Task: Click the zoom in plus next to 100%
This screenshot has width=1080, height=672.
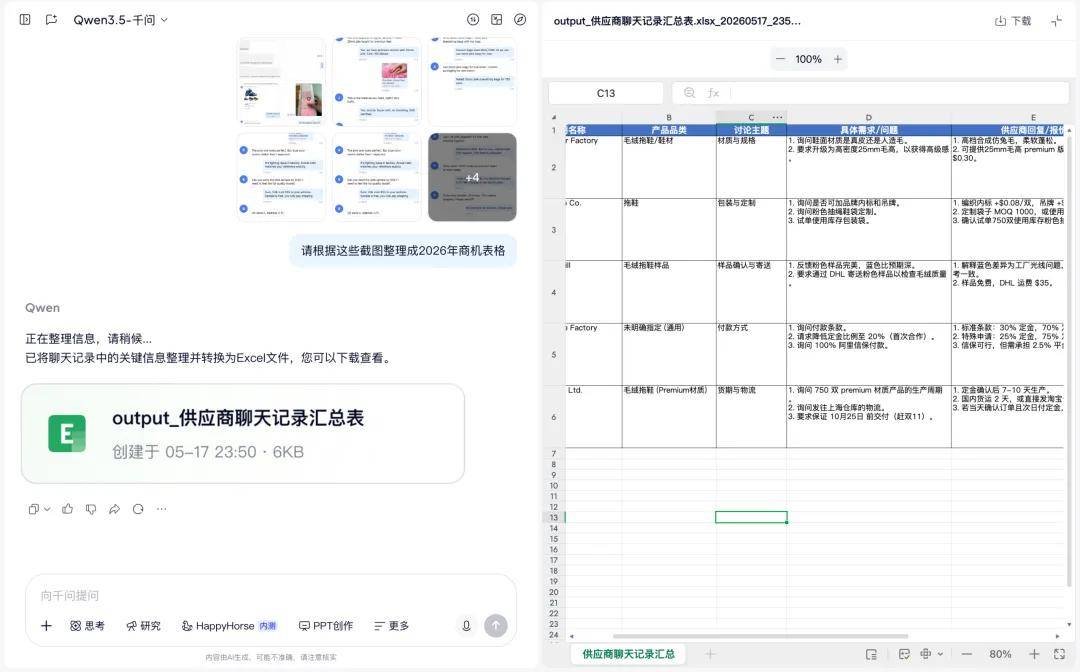Action: (x=838, y=59)
